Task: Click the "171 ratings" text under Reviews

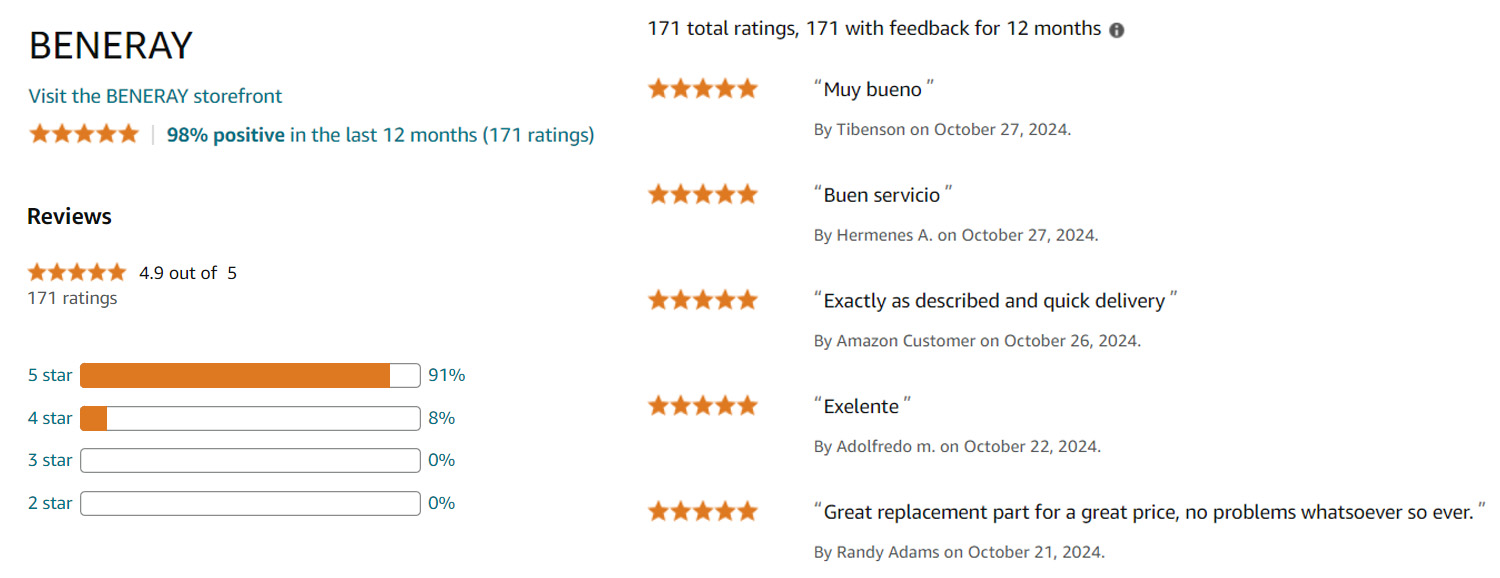Action: (72, 298)
